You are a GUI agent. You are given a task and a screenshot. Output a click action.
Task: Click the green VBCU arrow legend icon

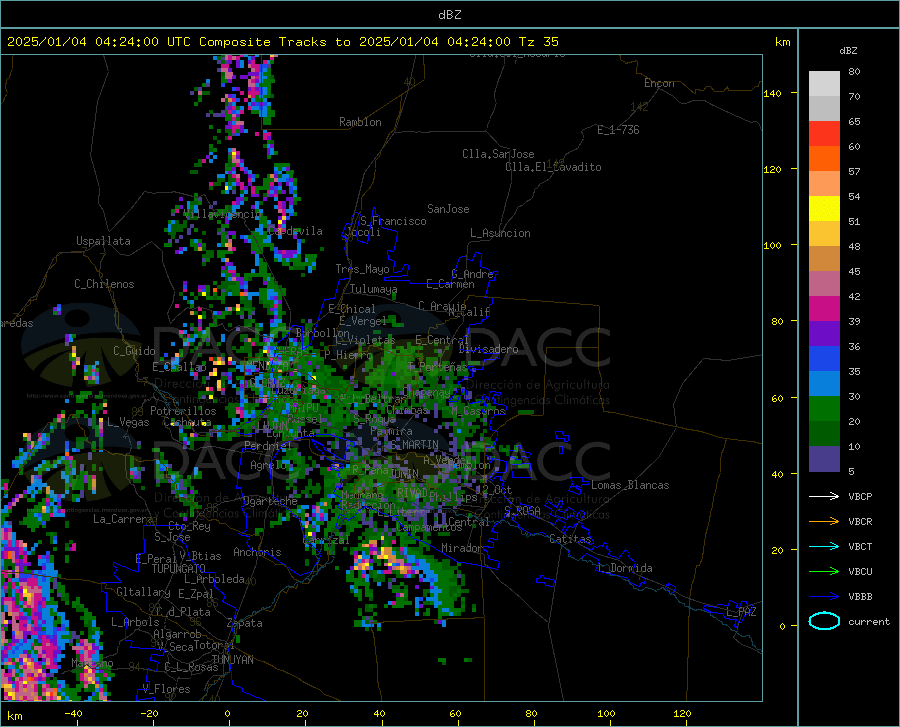tap(824, 572)
